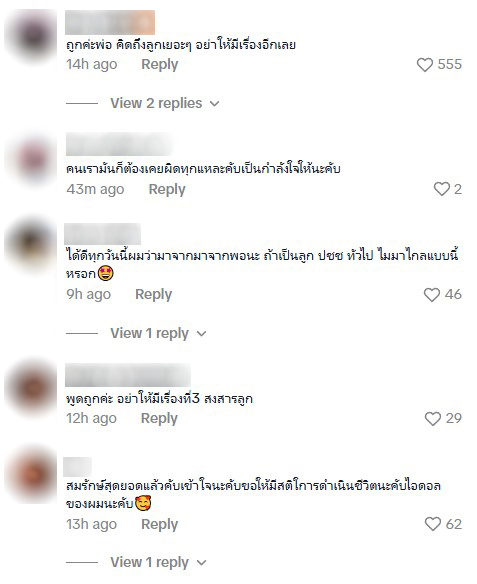Reply to the 9h ago comment

click(x=153, y=294)
